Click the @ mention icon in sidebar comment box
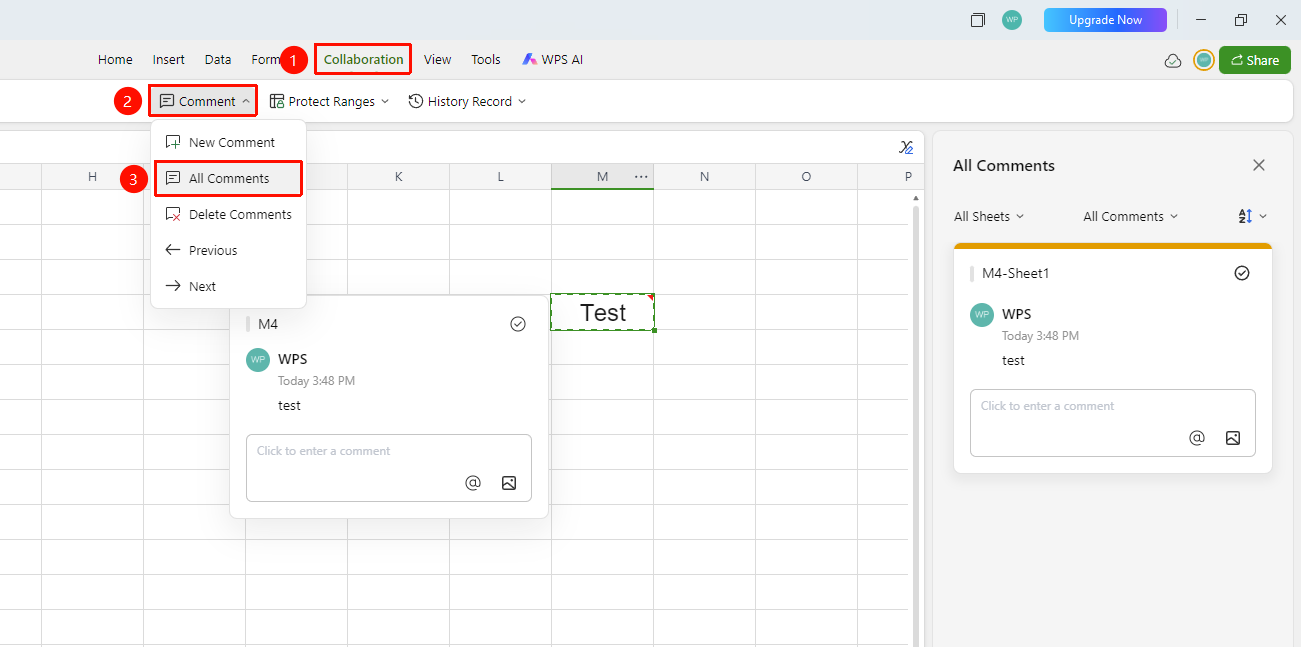Viewport: 1301px width, 647px height. click(x=1197, y=438)
